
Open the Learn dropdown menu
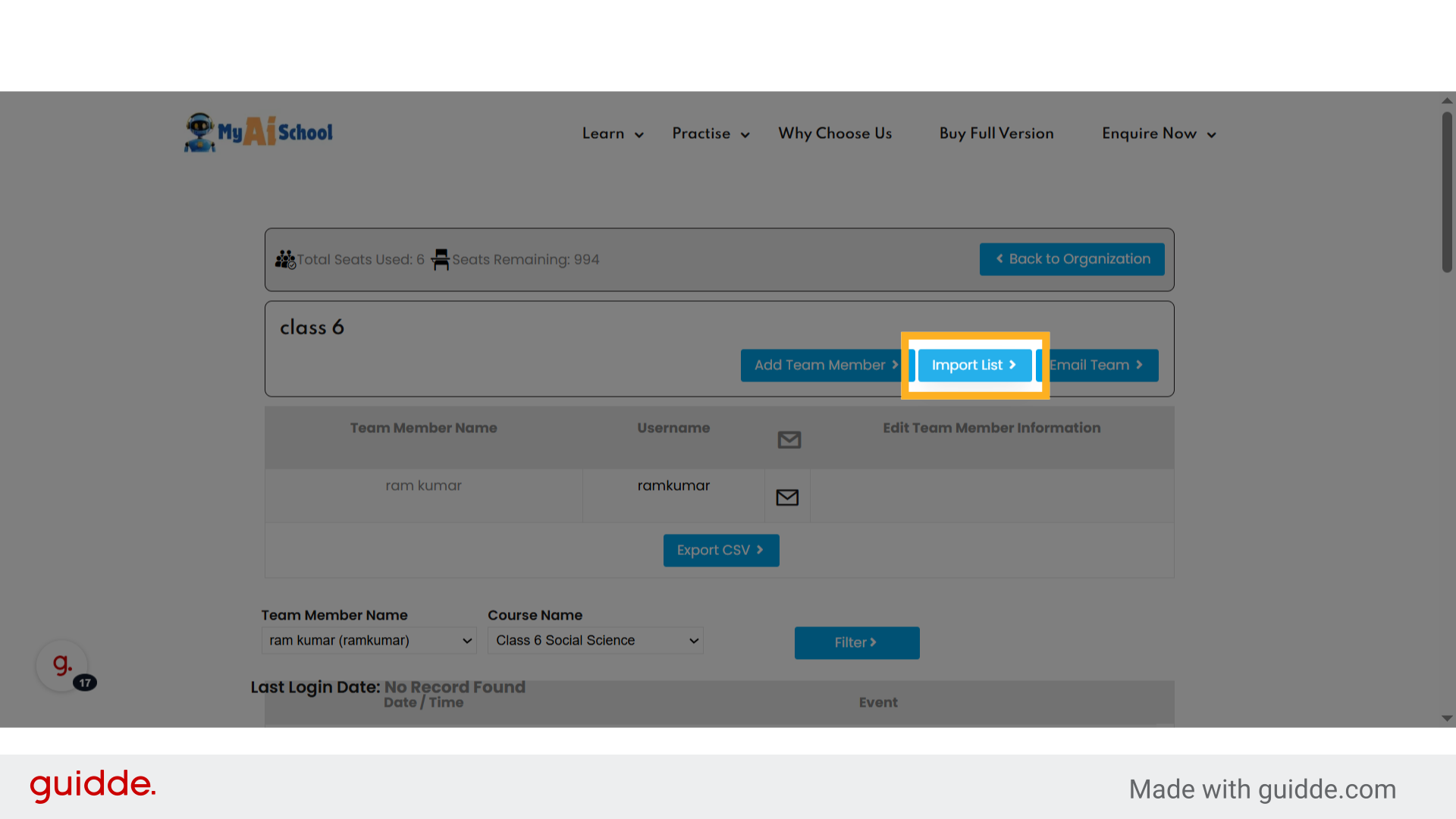[x=611, y=133]
